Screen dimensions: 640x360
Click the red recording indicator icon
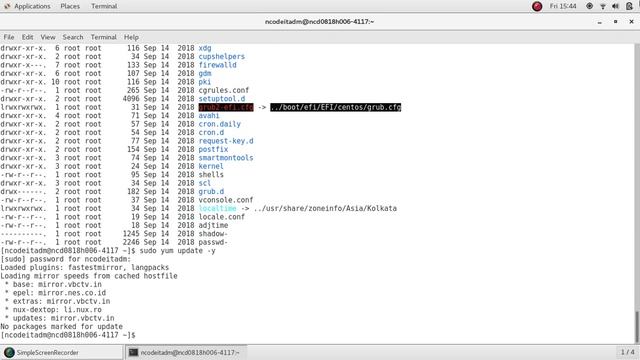point(537,6)
